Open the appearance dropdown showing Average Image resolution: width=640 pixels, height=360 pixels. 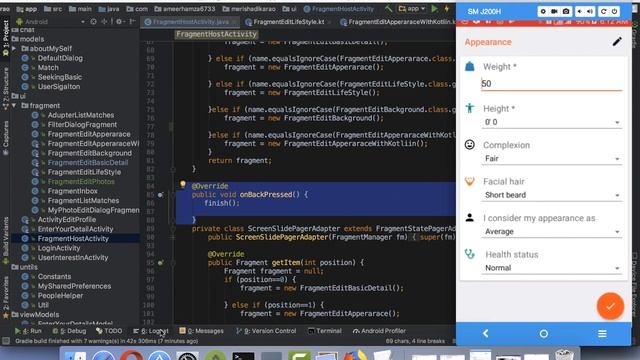coord(551,231)
